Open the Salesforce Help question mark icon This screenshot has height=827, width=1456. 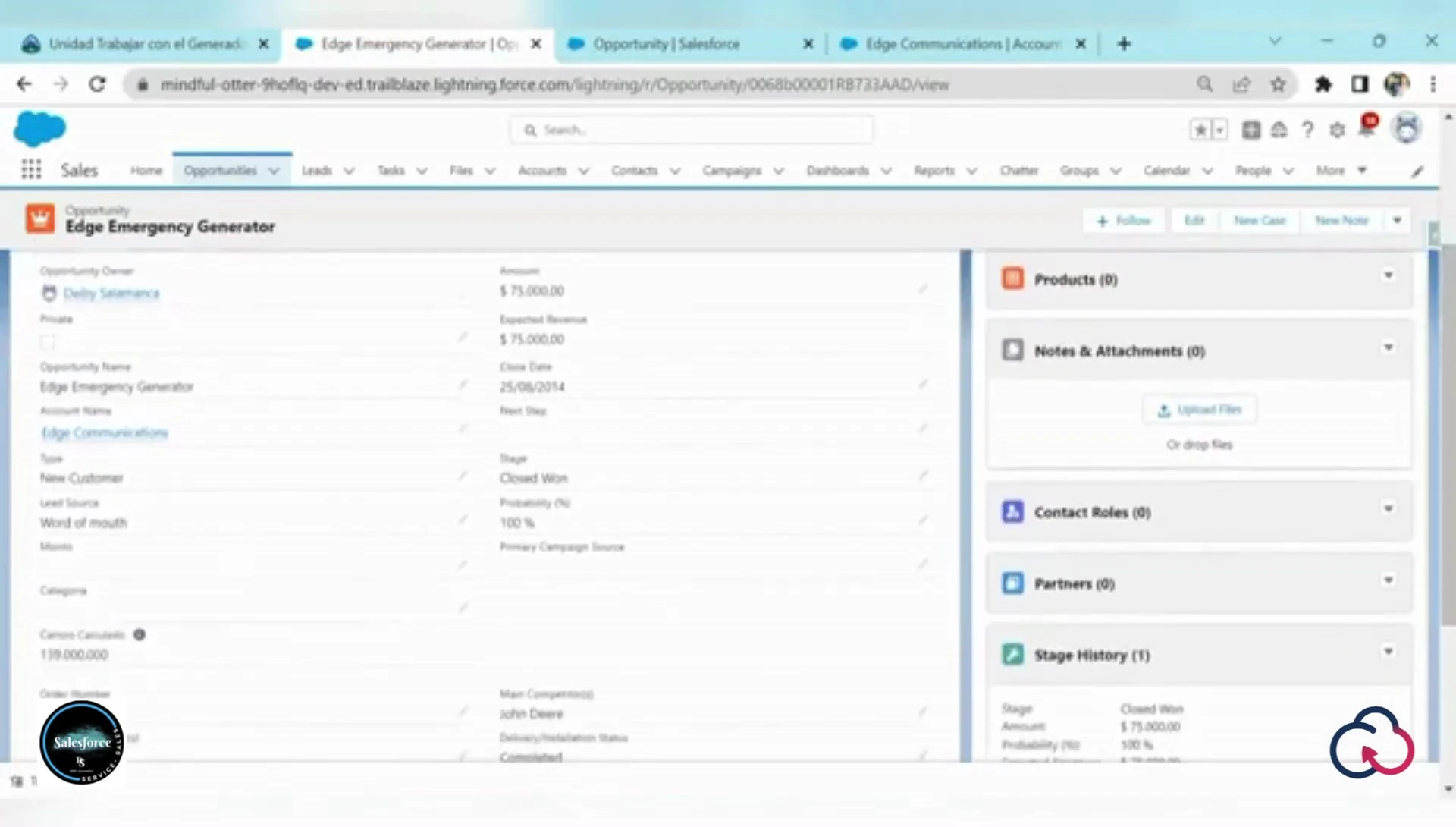1307,130
